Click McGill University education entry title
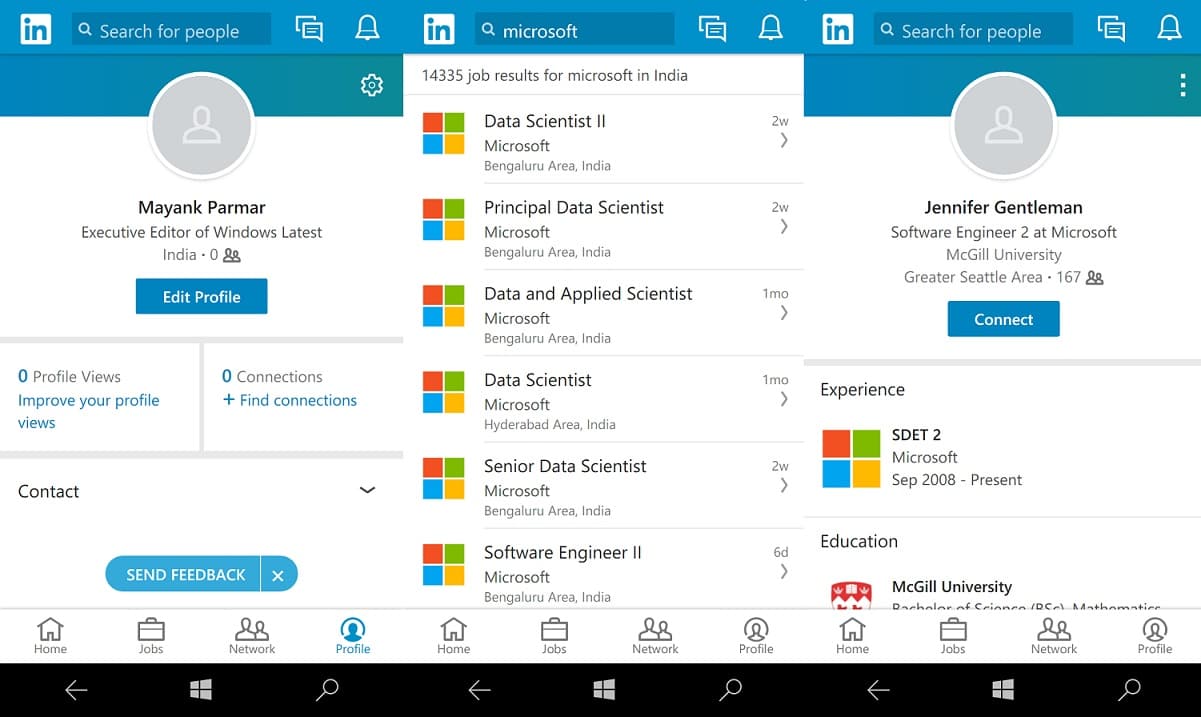This screenshot has height=717, width=1201. pyautogui.click(x=952, y=587)
